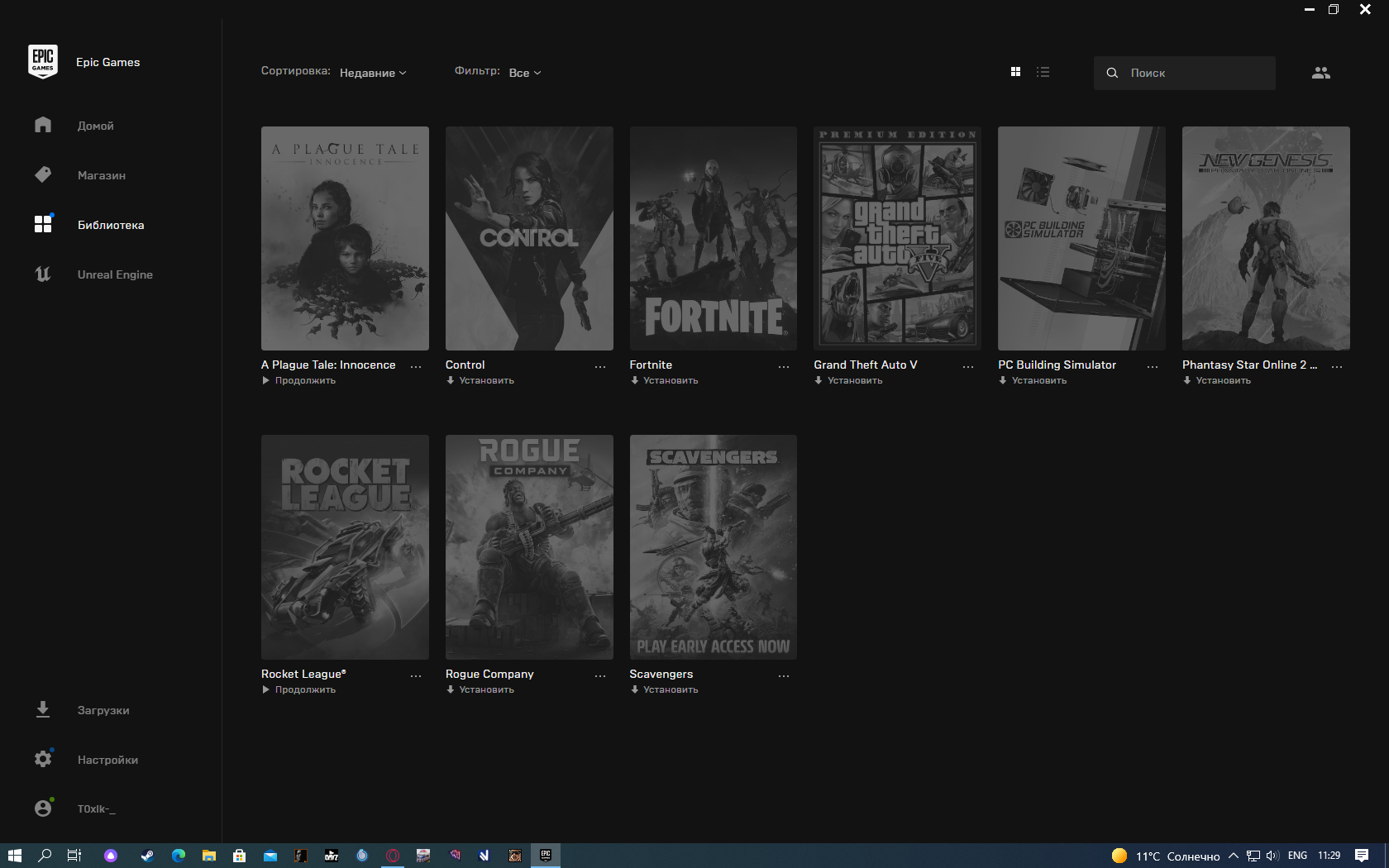Screen dimensions: 1389x868
Task: Open the Rocket League cover
Action: [x=345, y=547]
